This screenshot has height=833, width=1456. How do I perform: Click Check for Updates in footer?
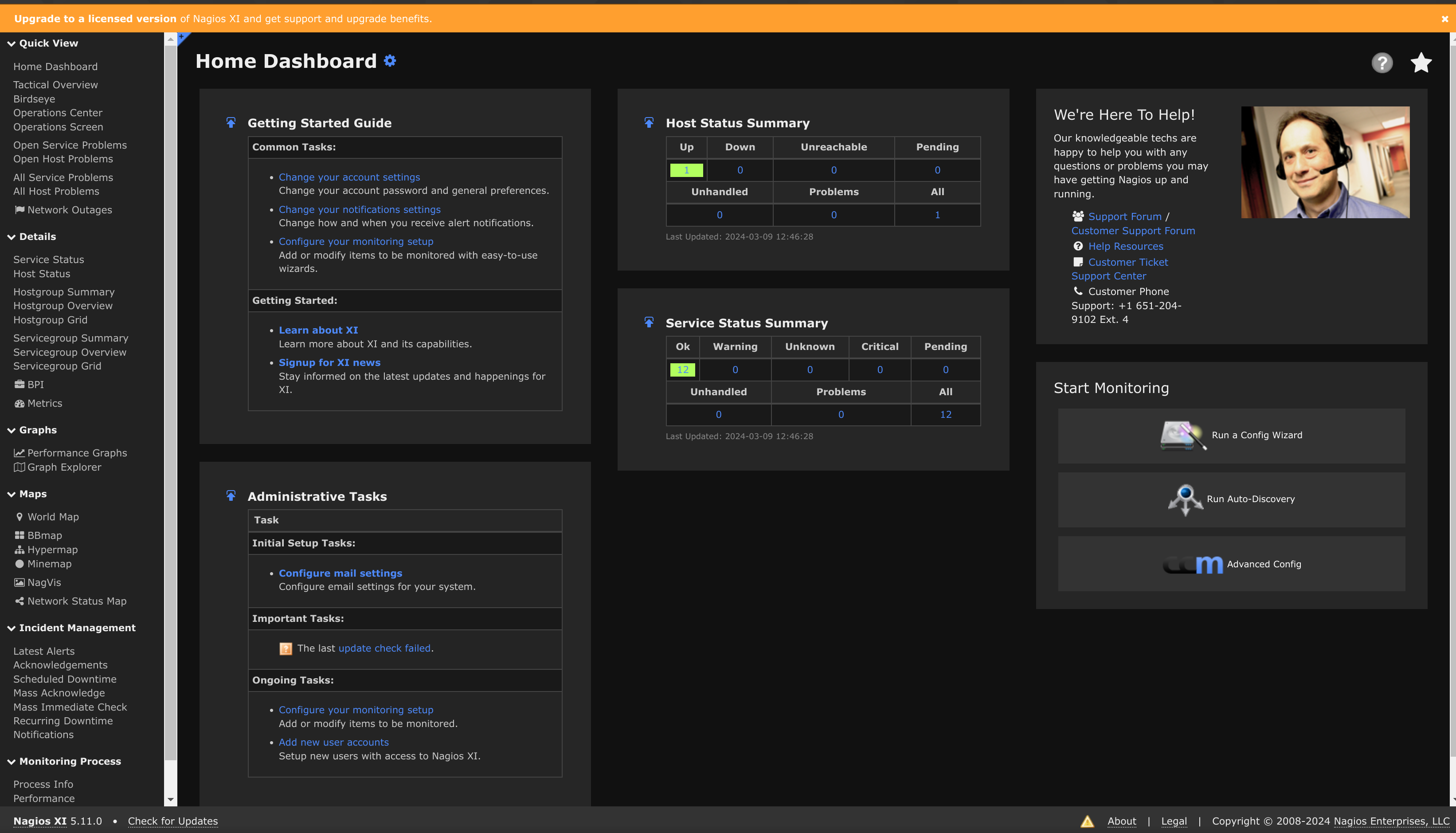point(173,821)
